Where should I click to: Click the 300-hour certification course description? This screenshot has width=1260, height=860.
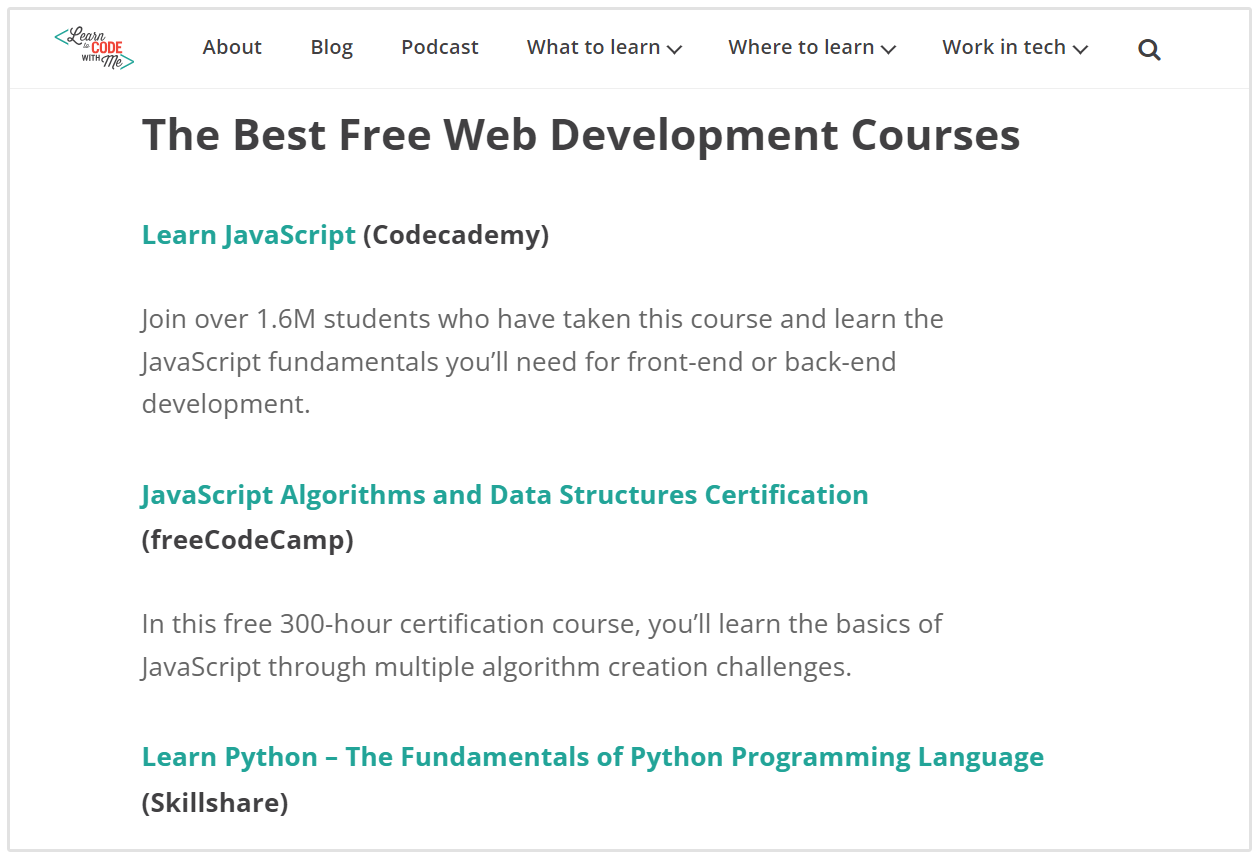coord(541,645)
